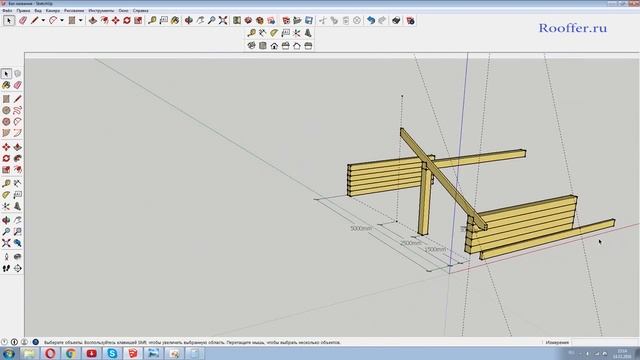Screen dimensions: 640x360
Task: Select Position Camera in left palette
Action: click(x=6, y=257)
